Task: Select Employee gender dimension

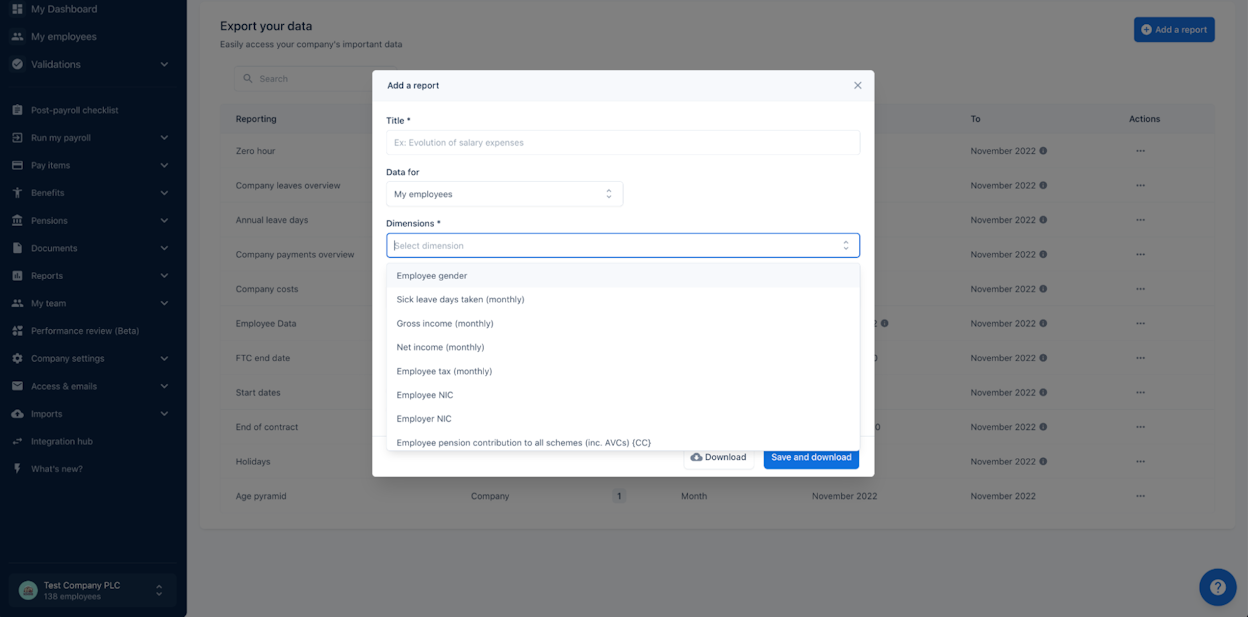Action: tap(622, 276)
